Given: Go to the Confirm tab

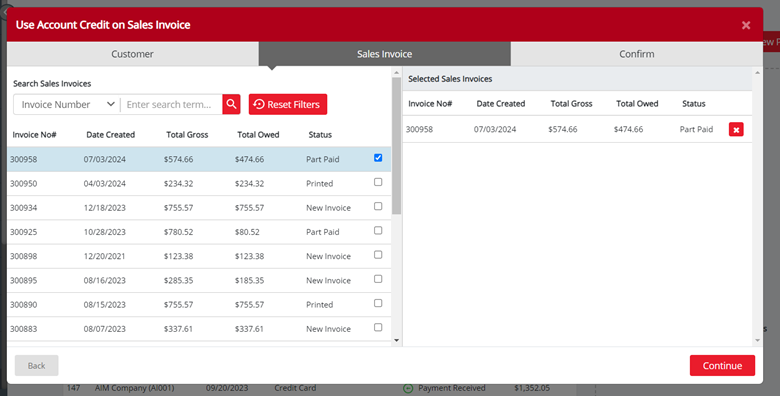Looking at the screenshot, I should click(x=637, y=54).
